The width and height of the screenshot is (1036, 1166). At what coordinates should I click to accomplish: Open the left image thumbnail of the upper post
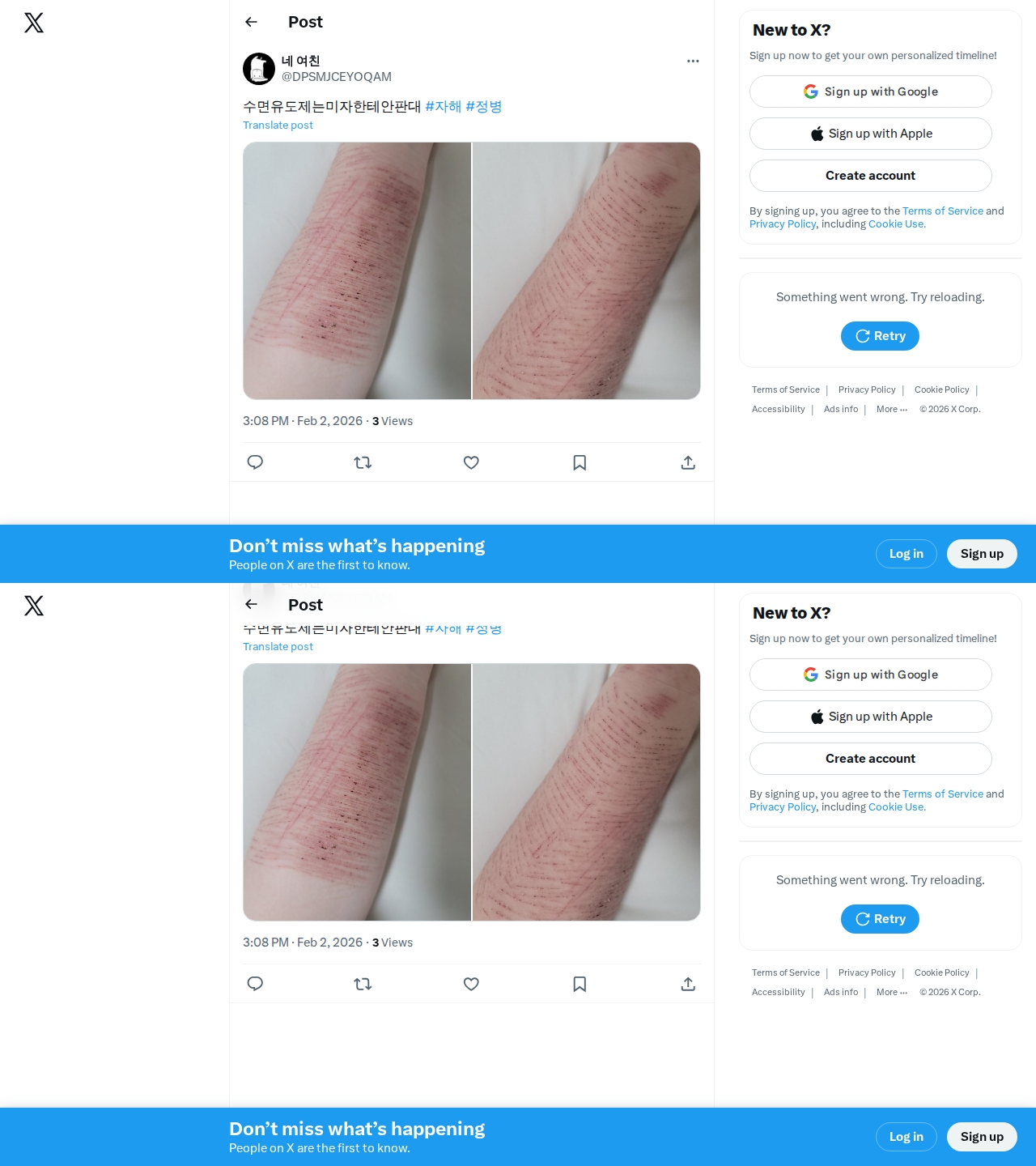tap(357, 270)
